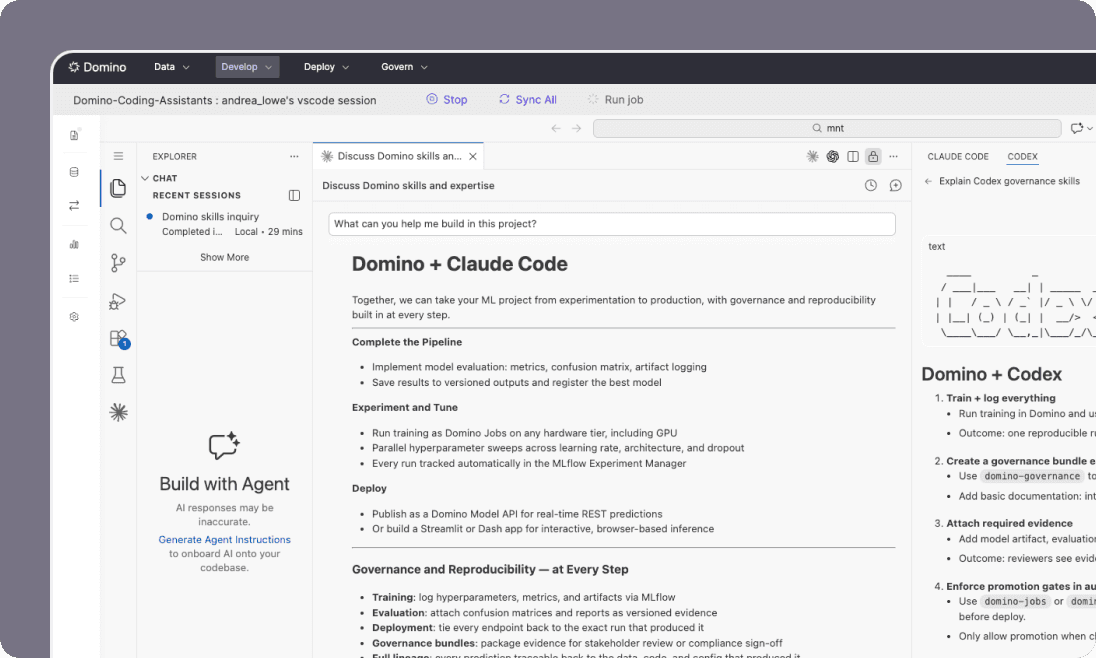
Task: Click the 'Domino + Codex' heading
Action: tap(991, 374)
